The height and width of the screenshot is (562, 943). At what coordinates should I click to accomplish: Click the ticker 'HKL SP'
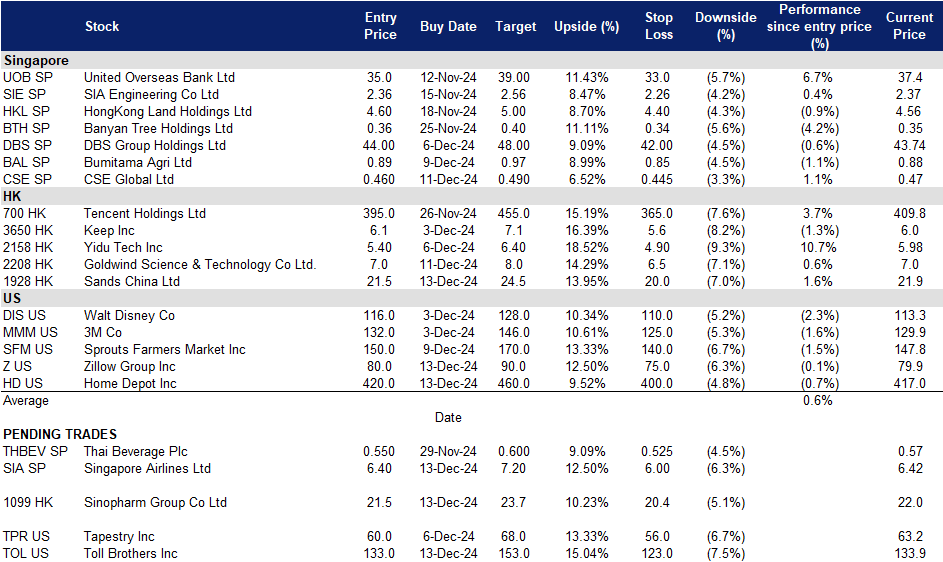26,111
